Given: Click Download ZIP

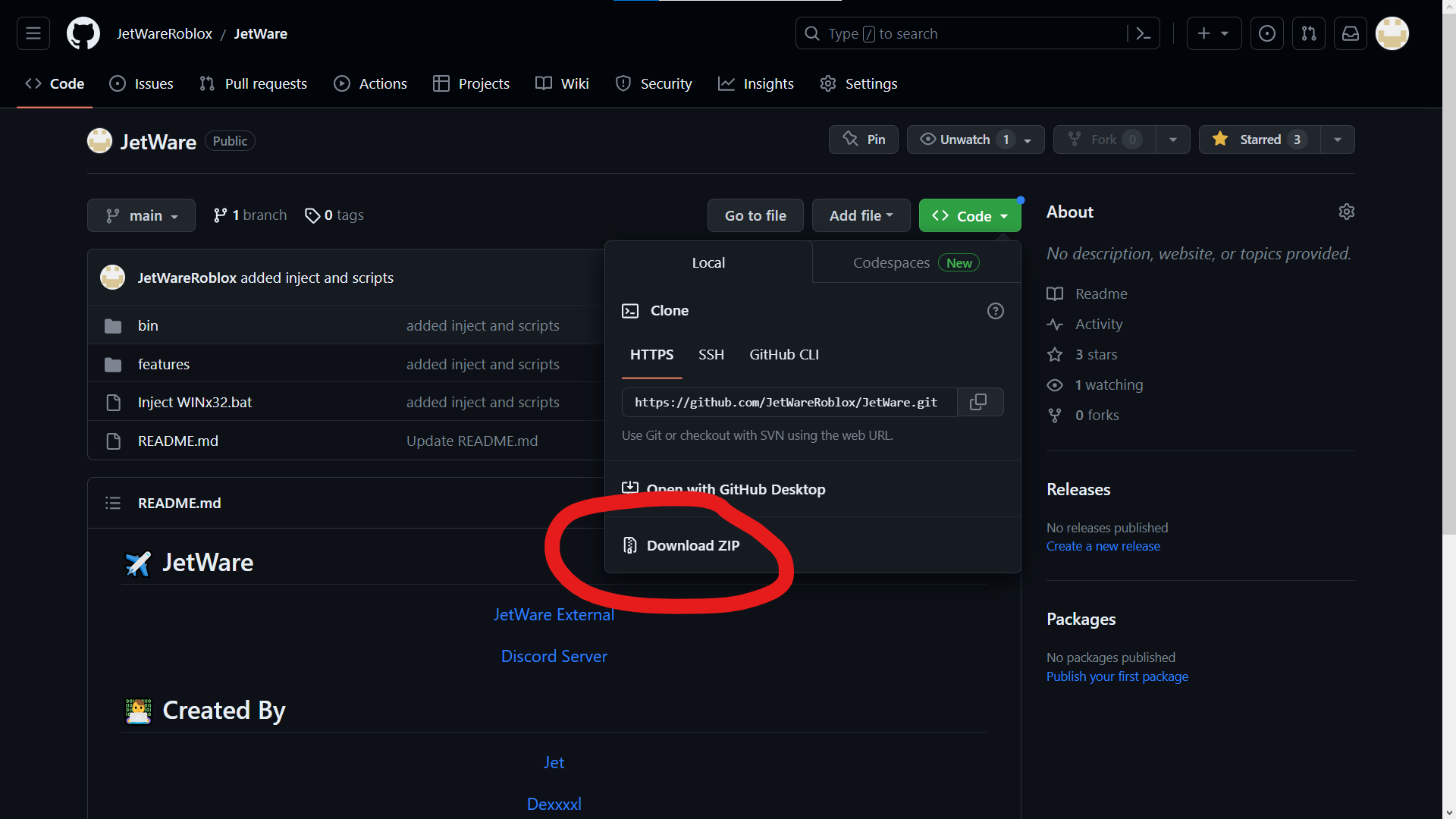Looking at the screenshot, I should pos(692,545).
